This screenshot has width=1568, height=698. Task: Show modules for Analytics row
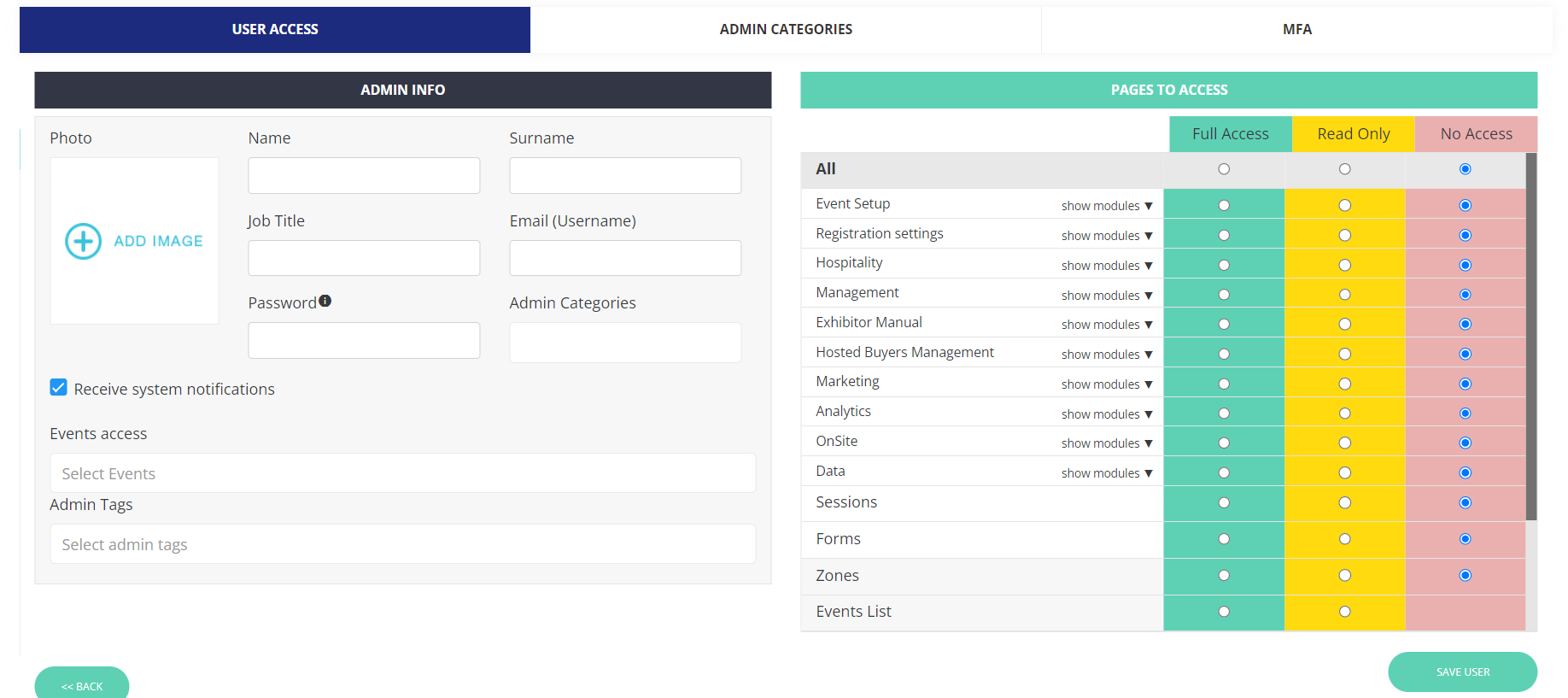(x=1107, y=414)
